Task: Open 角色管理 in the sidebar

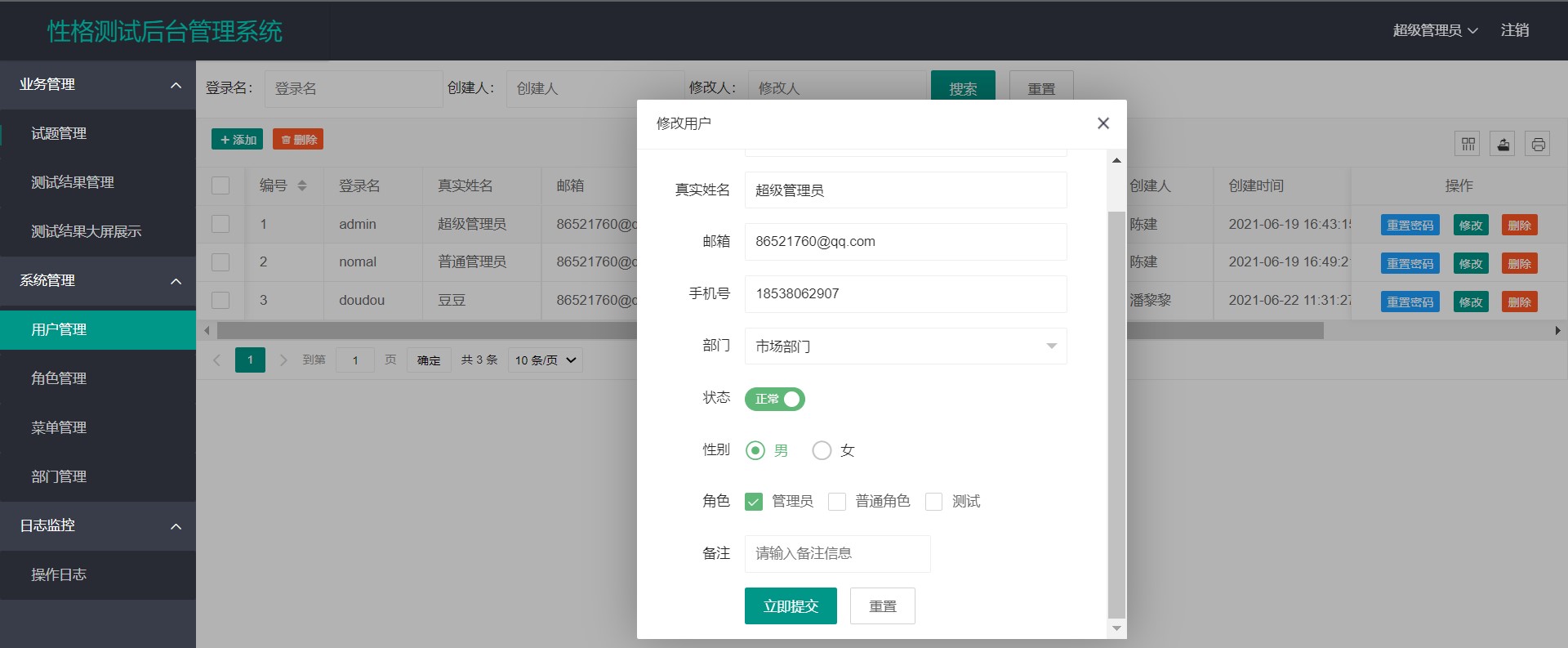Action: (x=98, y=379)
